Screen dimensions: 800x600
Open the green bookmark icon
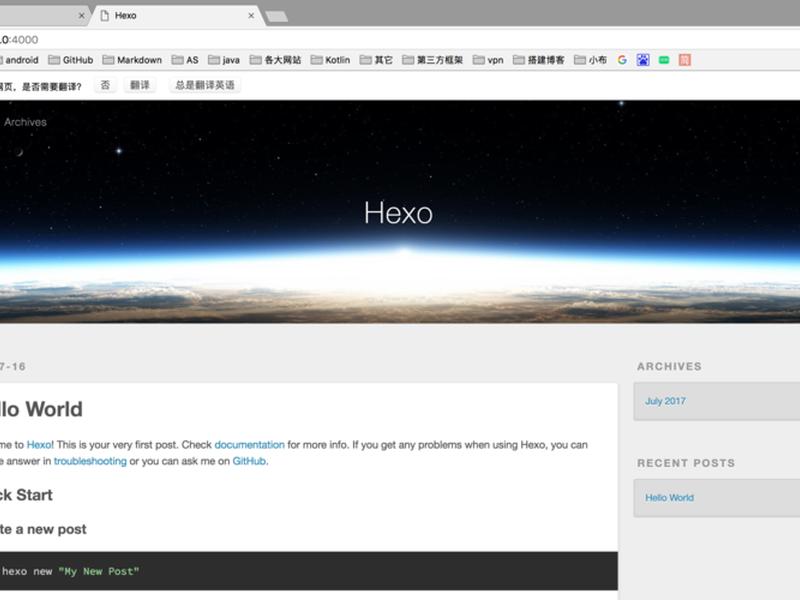(x=664, y=60)
